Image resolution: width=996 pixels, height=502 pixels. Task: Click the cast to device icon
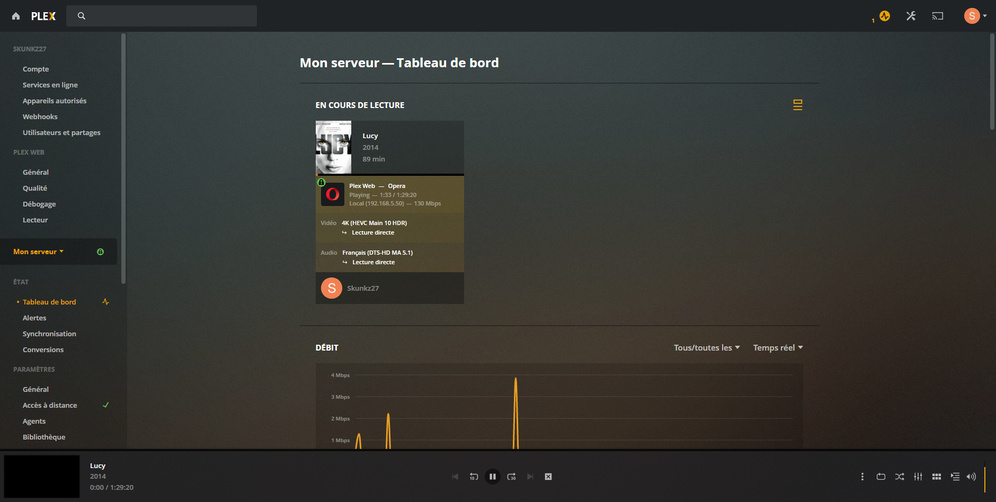(x=938, y=16)
